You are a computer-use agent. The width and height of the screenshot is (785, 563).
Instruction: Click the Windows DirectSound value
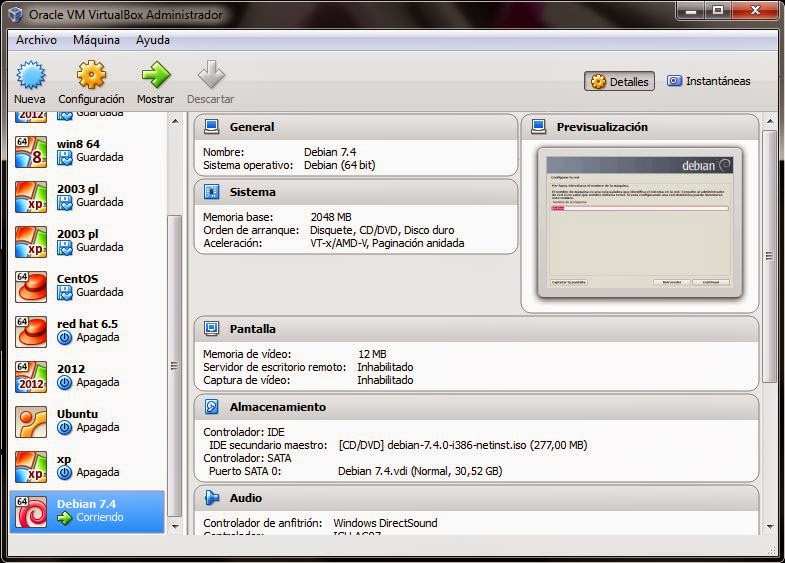385,523
